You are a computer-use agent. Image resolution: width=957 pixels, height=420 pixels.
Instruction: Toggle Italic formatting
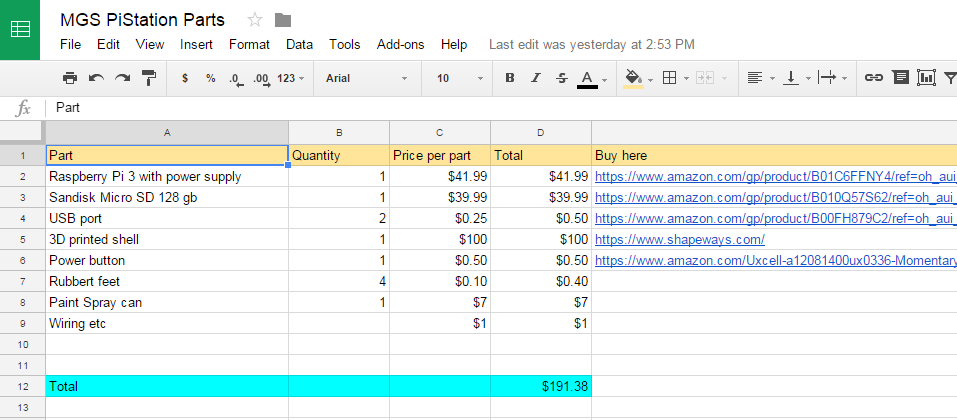[x=536, y=78]
